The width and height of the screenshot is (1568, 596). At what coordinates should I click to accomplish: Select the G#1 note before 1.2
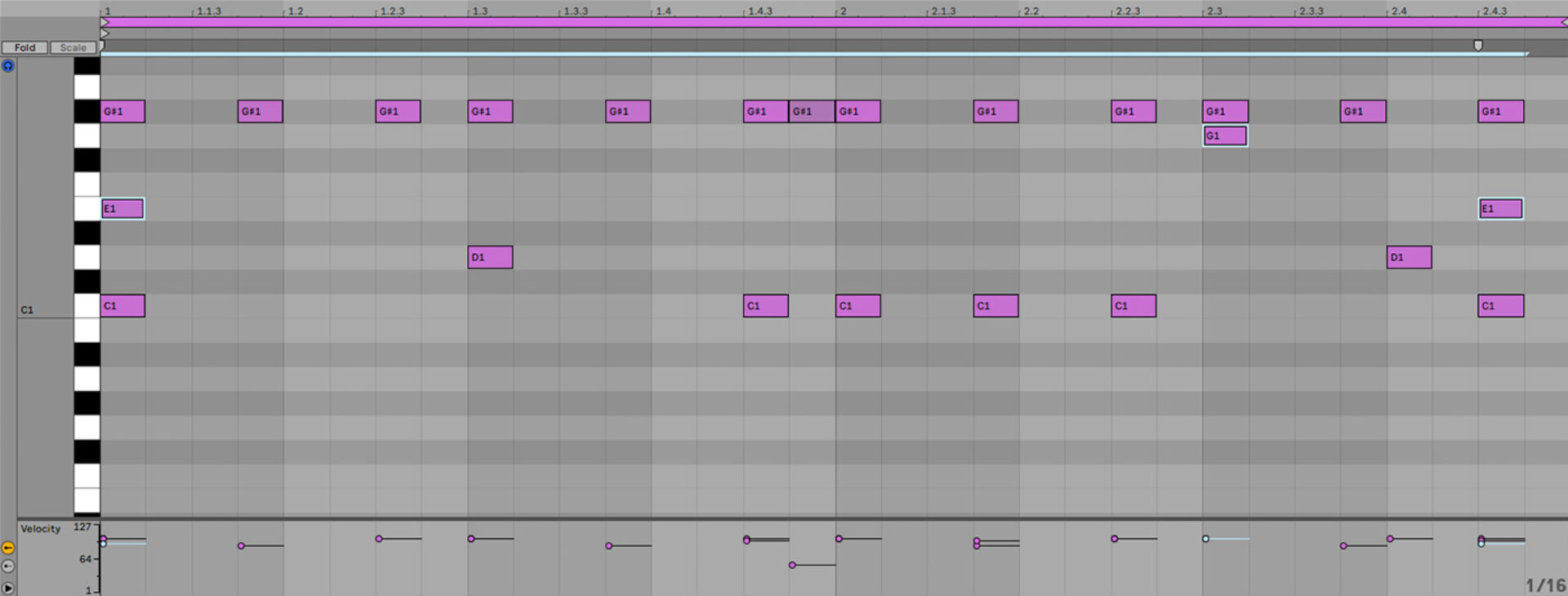[261, 111]
